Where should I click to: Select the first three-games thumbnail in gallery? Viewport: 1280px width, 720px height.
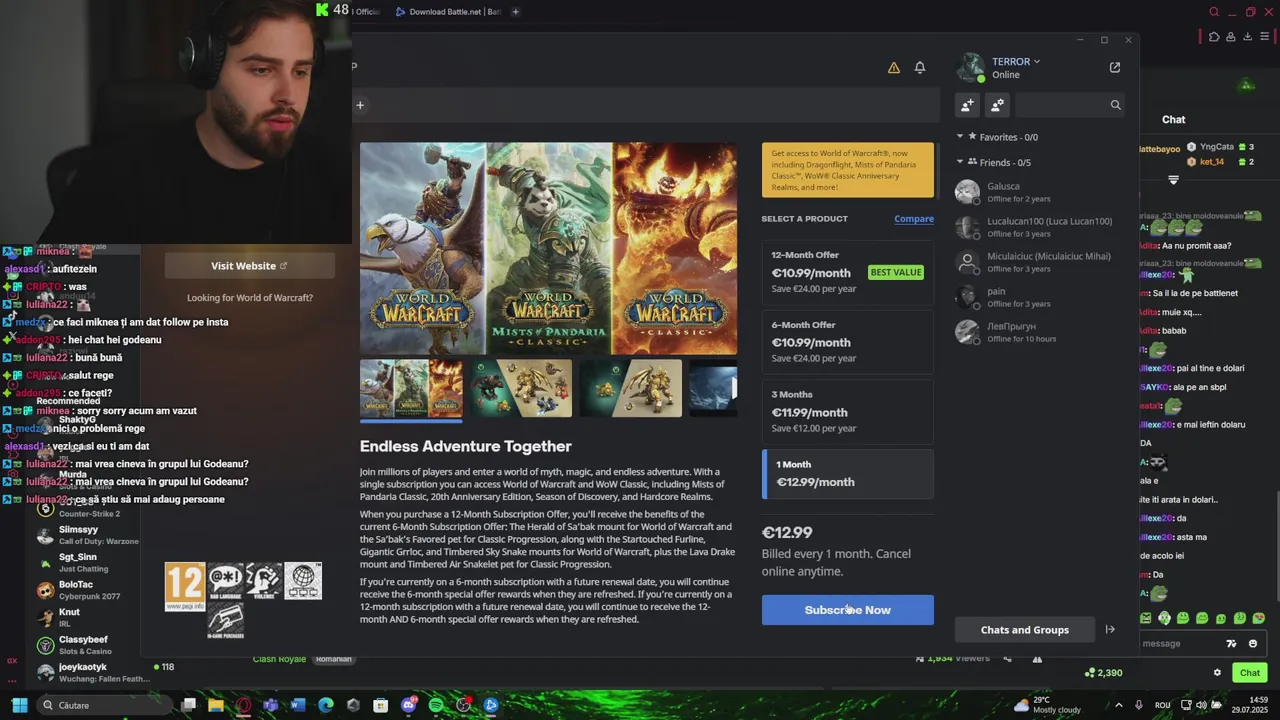(x=411, y=388)
